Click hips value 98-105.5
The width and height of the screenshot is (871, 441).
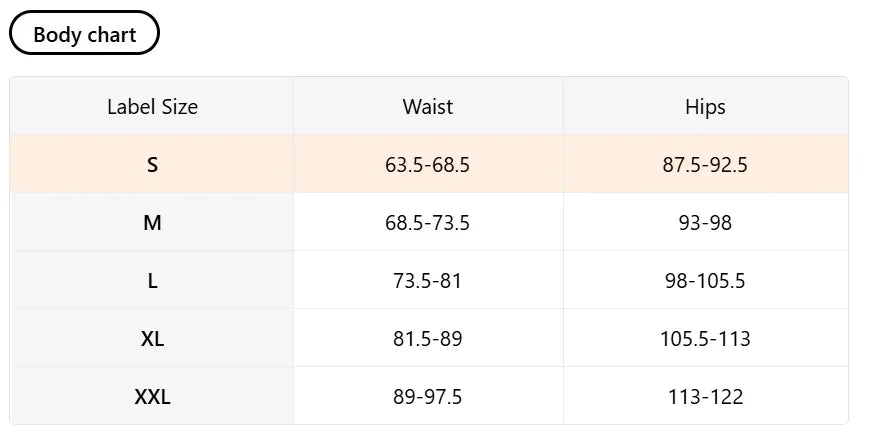(x=705, y=280)
